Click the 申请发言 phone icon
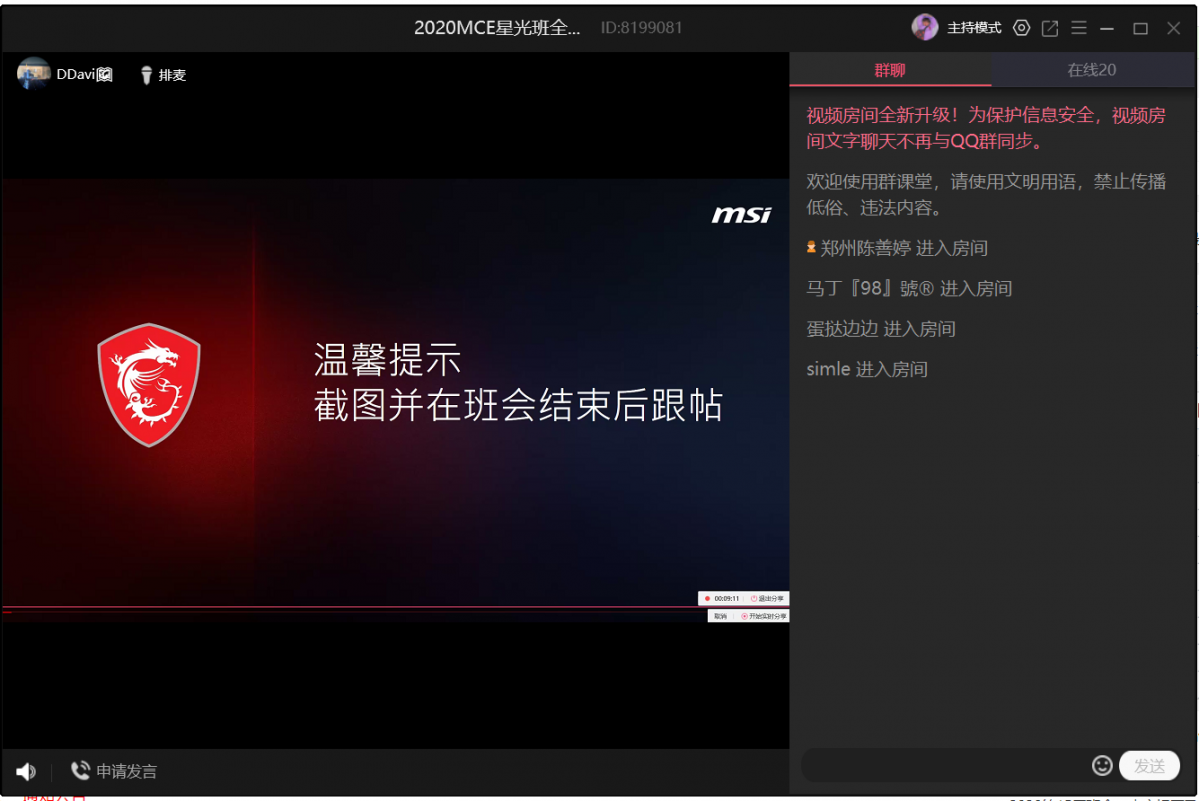1199x801 pixels. click(x=80, y=770)
